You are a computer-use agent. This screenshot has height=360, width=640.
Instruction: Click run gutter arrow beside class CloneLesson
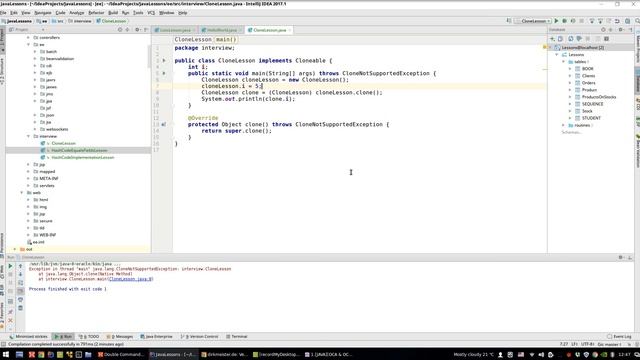(164, 60)
